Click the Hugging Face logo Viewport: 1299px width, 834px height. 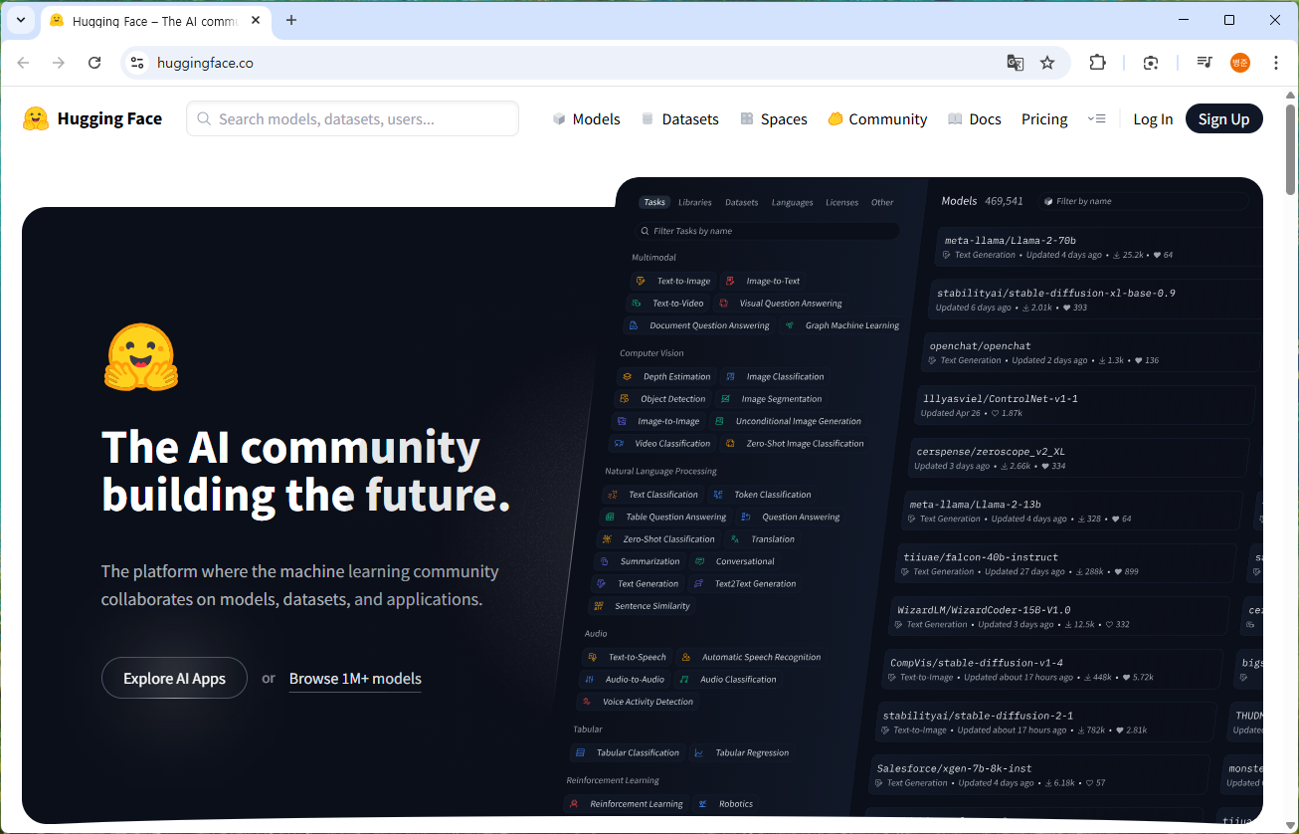coord(92,119)
